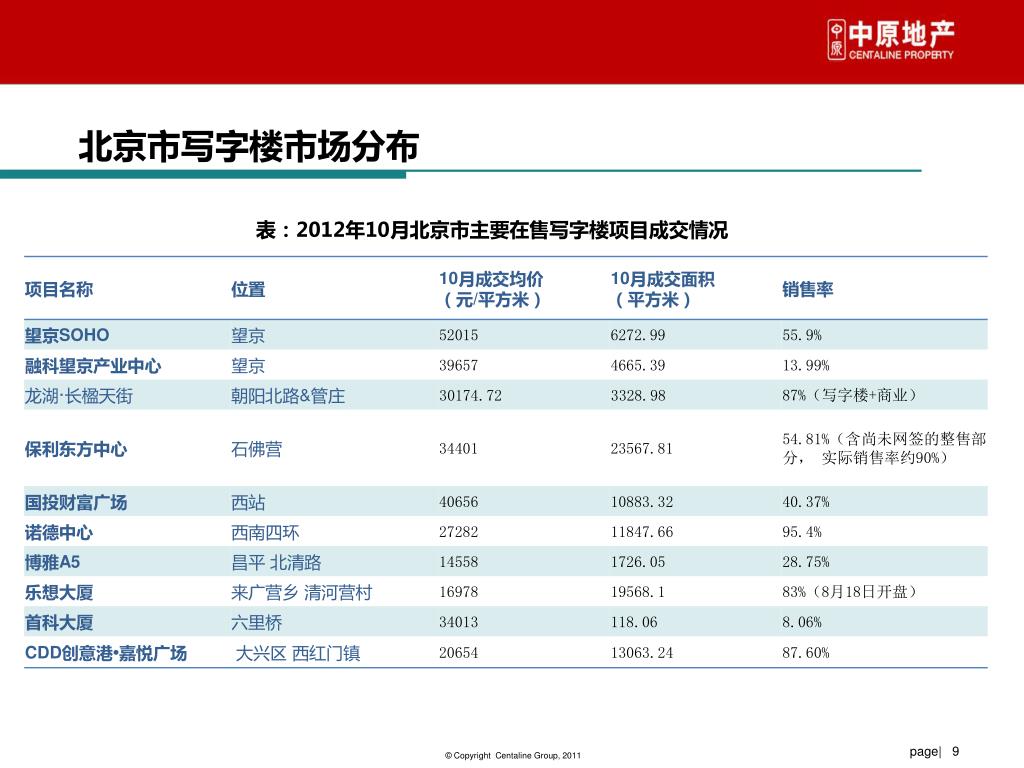Click sales rate 95.4%
The width and height of the screenshot is (1024, 768).
tap(802, 532)
